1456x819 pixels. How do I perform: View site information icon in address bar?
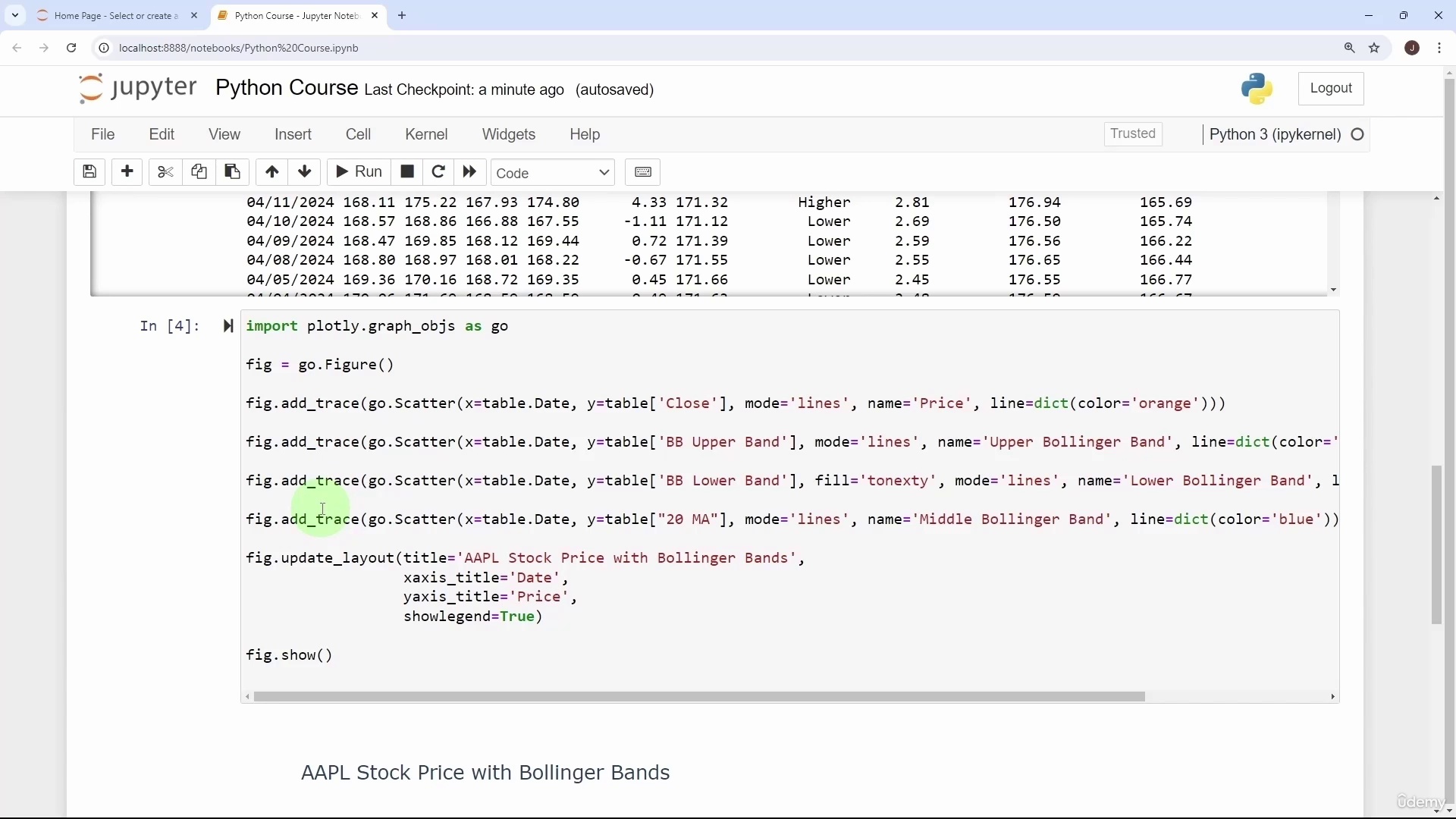pos(104,48)
